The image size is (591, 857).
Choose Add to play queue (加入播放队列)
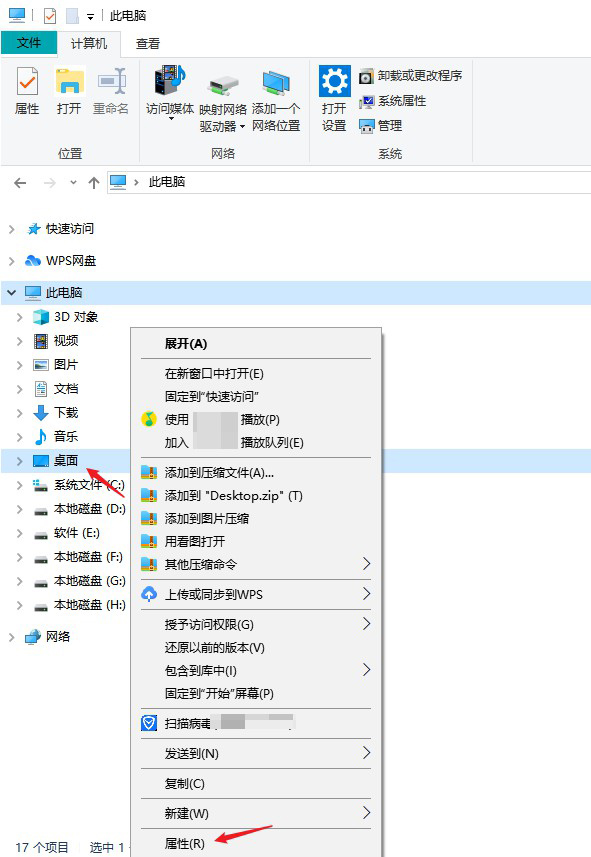(256, 443)
